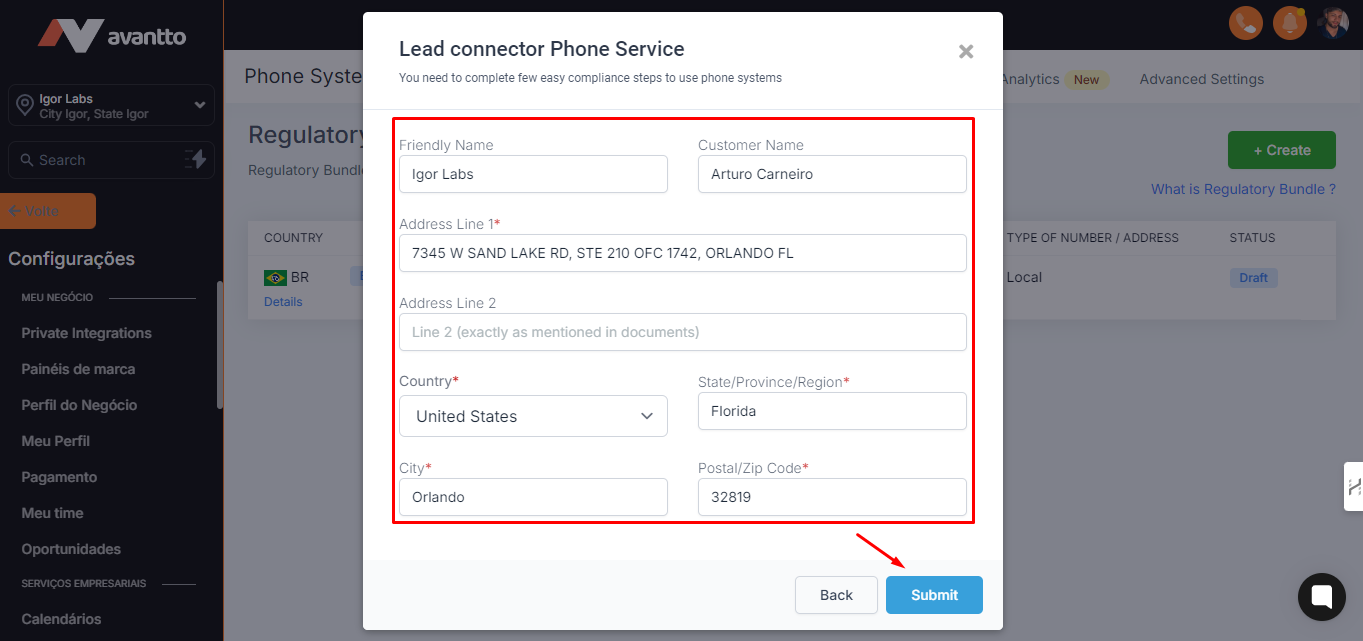Open Pagamento settings in the sidebar
The image size is (1363, 641).
pyautogui.click(x=60, y=477)
